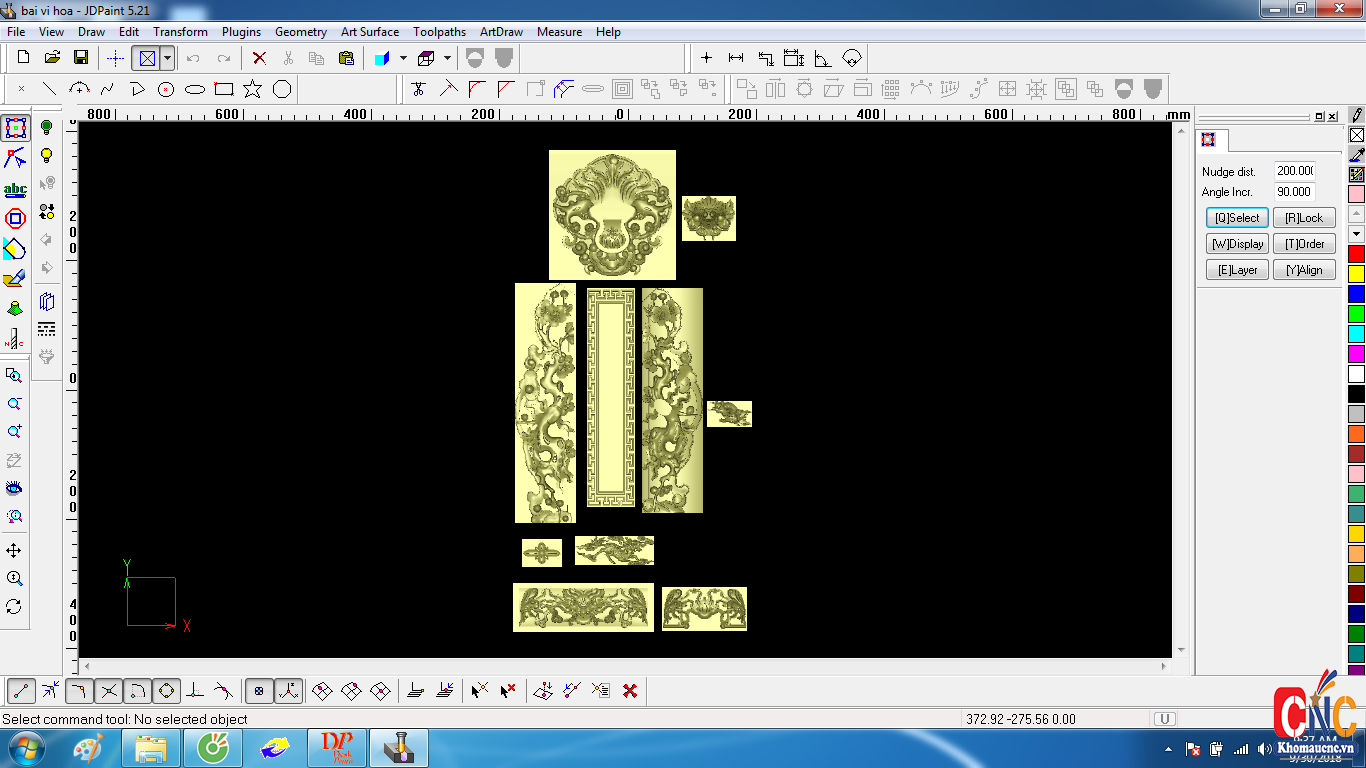This screenshot has height=768, width=1366.
Task: Expand the wireframe box view dropdown
Action: 447,58
